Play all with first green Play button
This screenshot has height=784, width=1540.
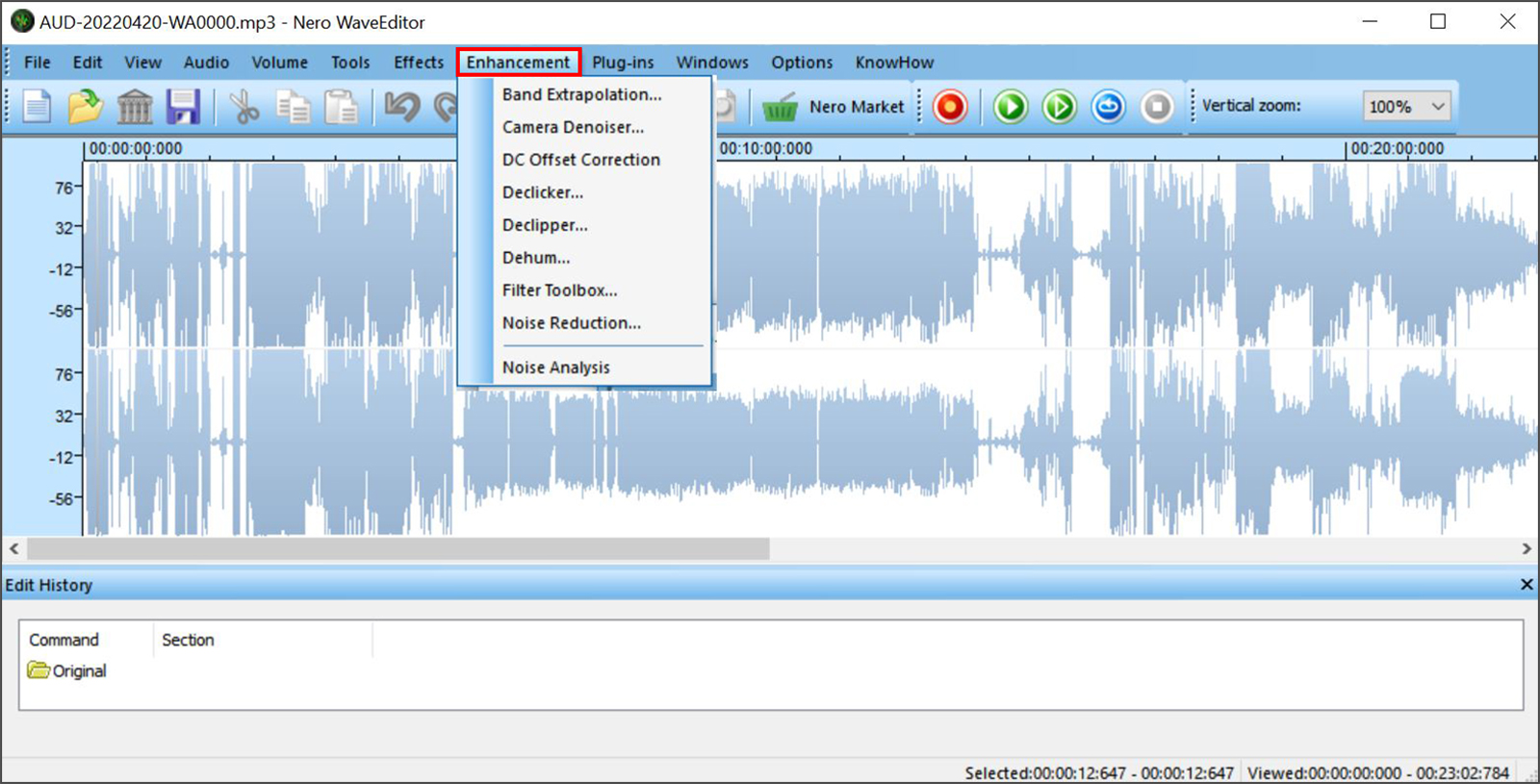click(x=1011, y=106)
